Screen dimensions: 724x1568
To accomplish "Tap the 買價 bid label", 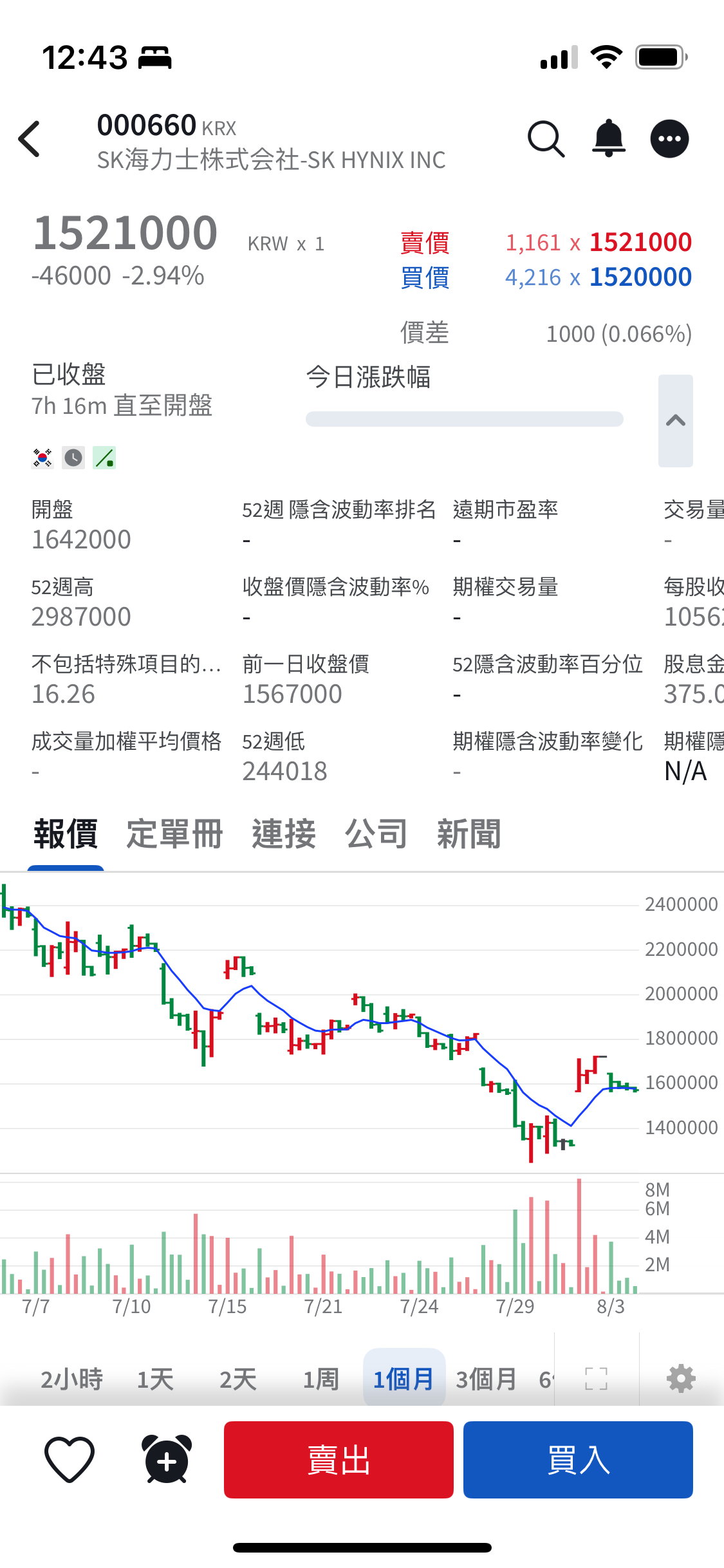I will 425,278.
